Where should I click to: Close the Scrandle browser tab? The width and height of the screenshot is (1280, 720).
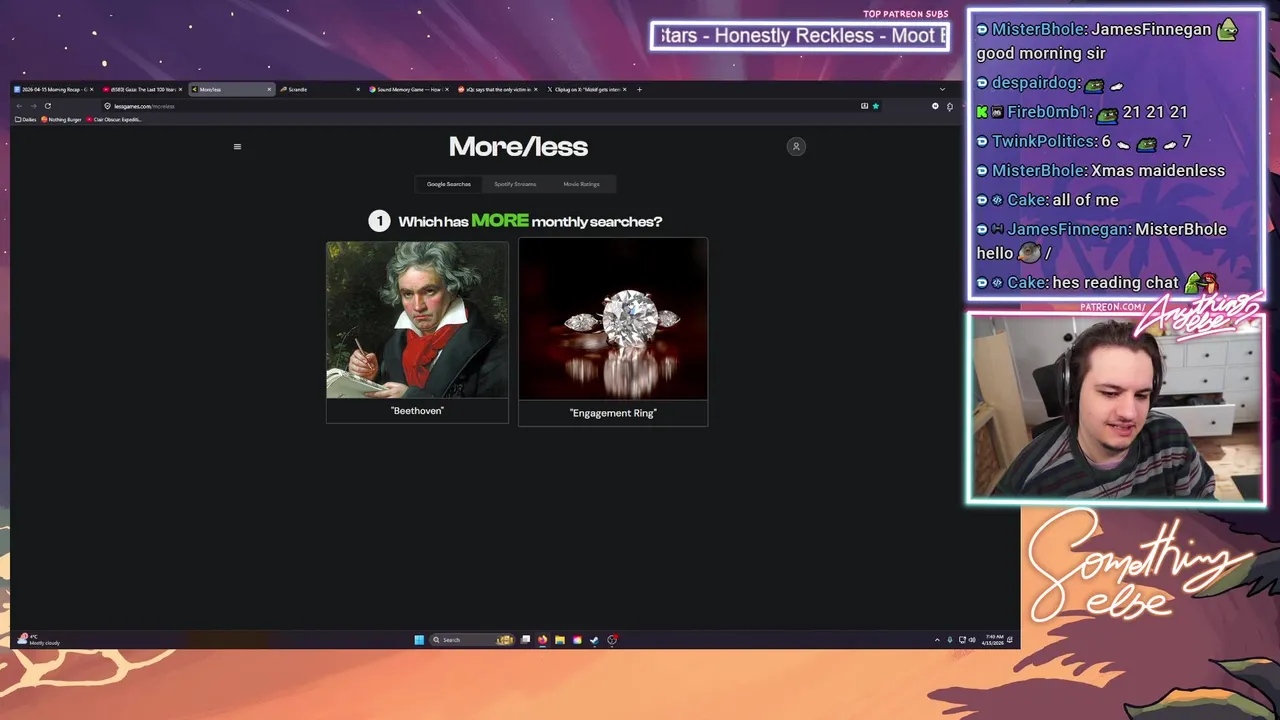pos(358,89)
